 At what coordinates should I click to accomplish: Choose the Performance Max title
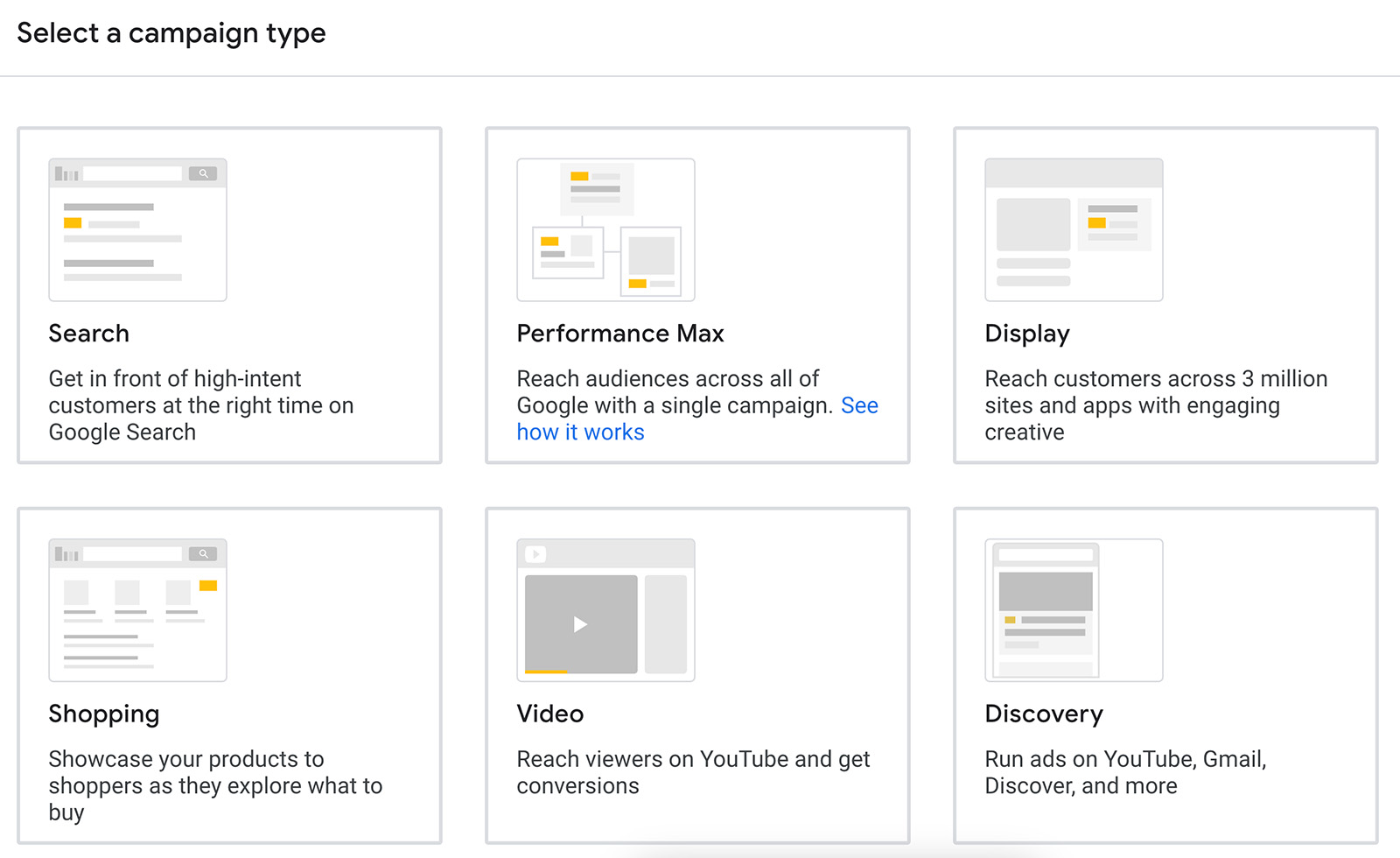click(x=620, y=334)
